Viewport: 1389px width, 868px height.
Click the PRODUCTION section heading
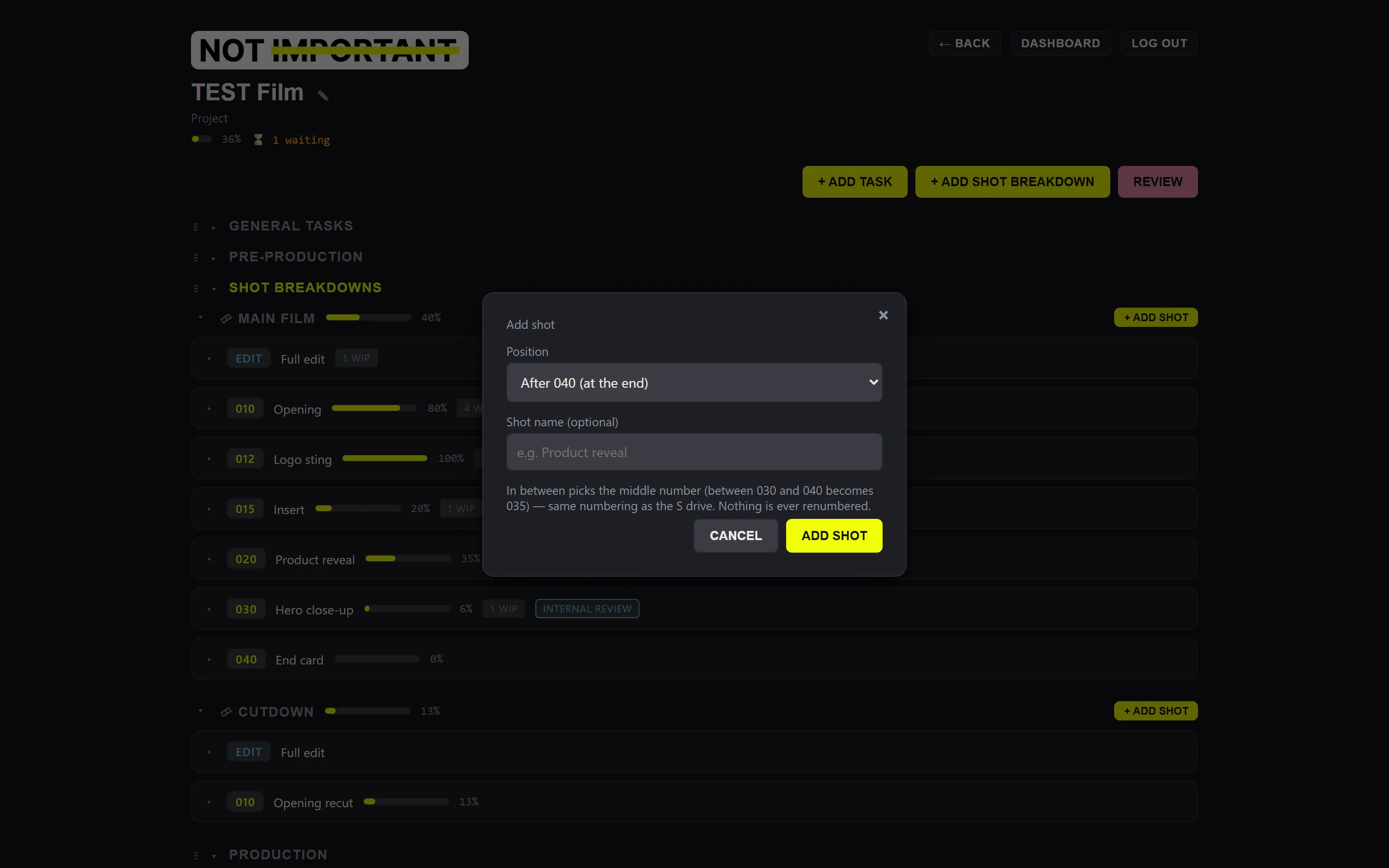pyautogui.click(x=278, y=855)
